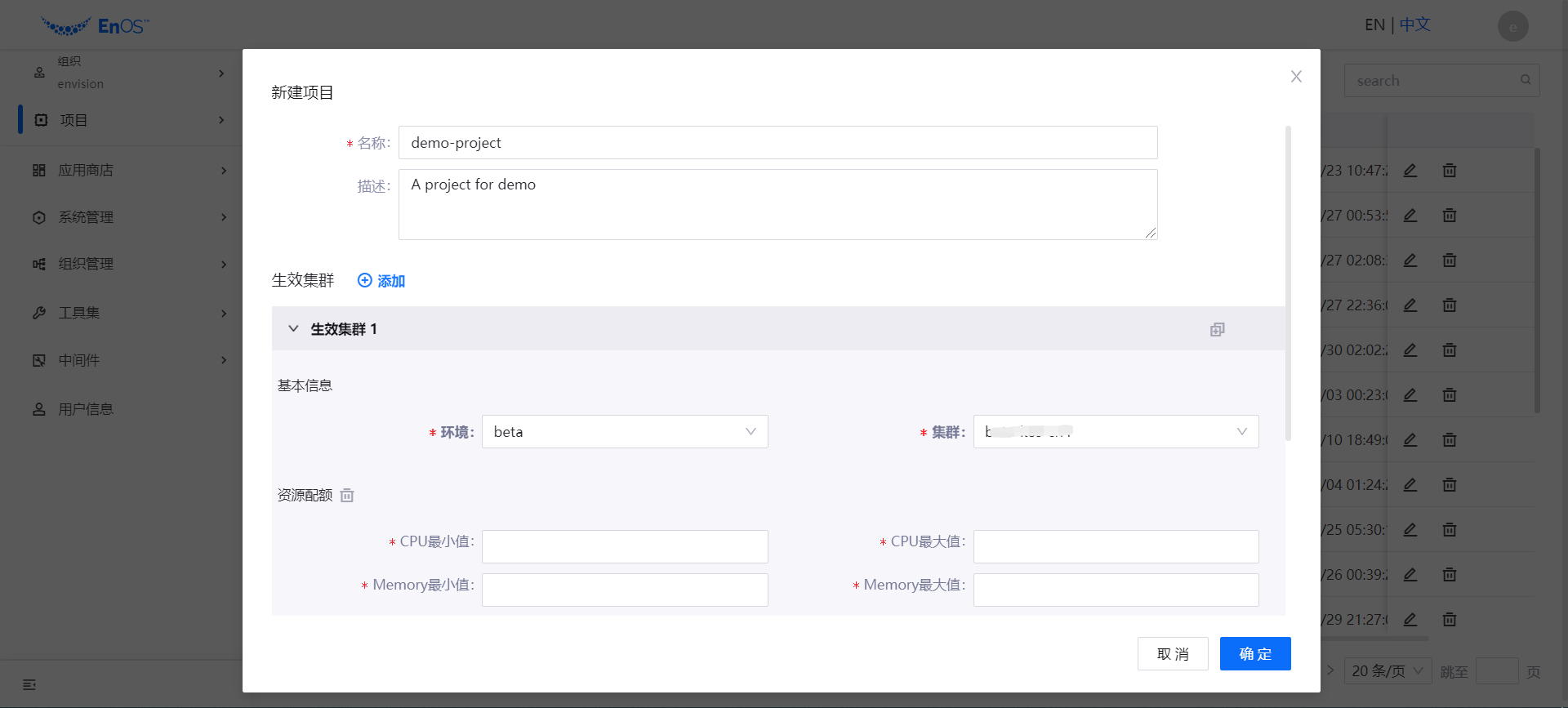Click the 应用商店 grid icon
This screenshot has height=708, width=1568.
point(38,170)
